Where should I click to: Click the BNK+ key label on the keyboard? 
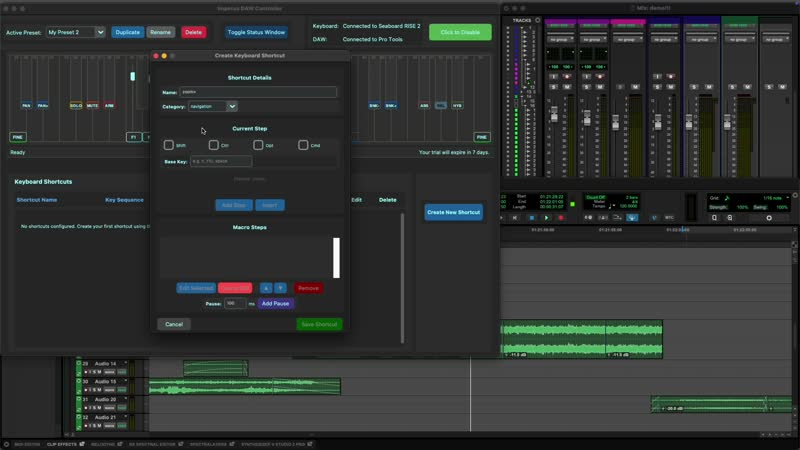[x=391, y=106]
